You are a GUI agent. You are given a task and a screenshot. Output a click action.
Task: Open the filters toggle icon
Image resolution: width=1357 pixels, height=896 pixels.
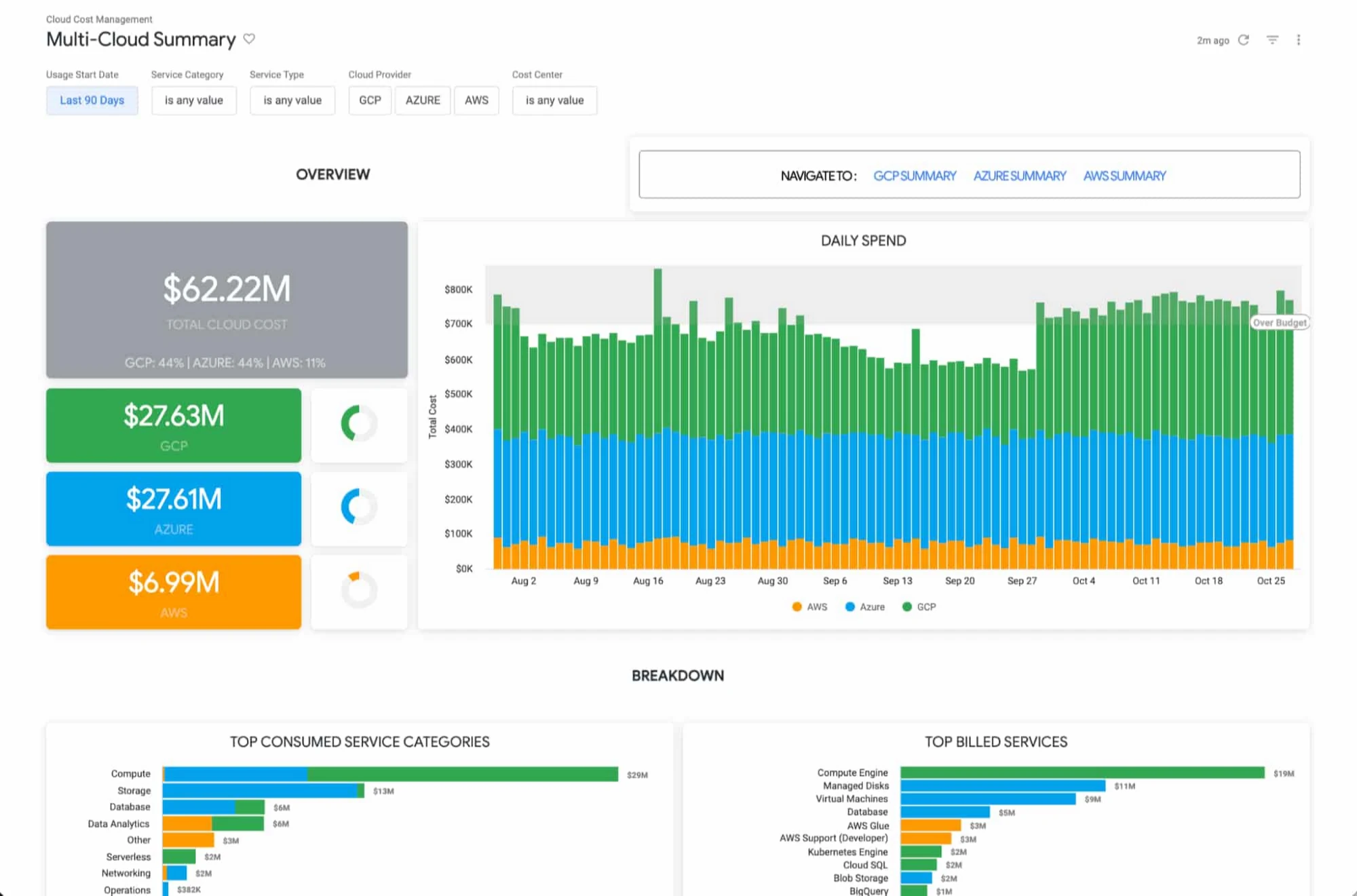coord(1272,40)
